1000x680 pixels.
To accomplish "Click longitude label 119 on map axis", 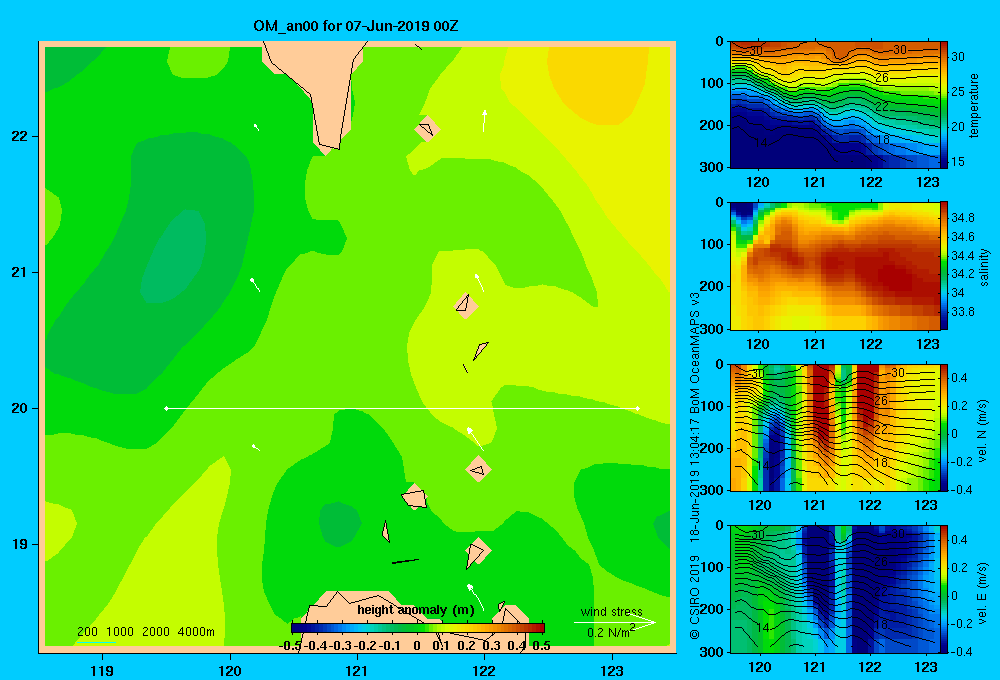I will (102, 670).
